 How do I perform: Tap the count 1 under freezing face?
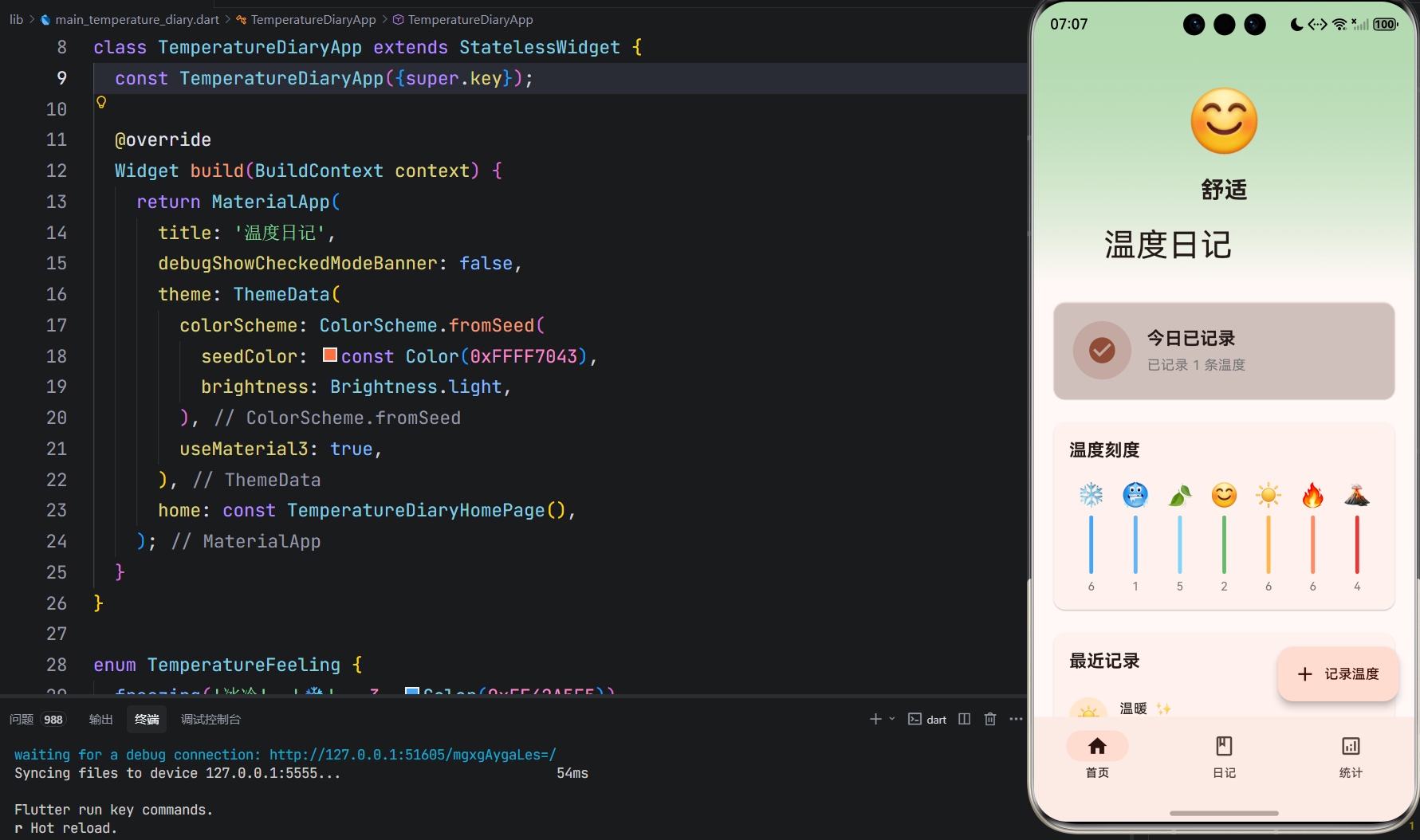coord(1135,587)
